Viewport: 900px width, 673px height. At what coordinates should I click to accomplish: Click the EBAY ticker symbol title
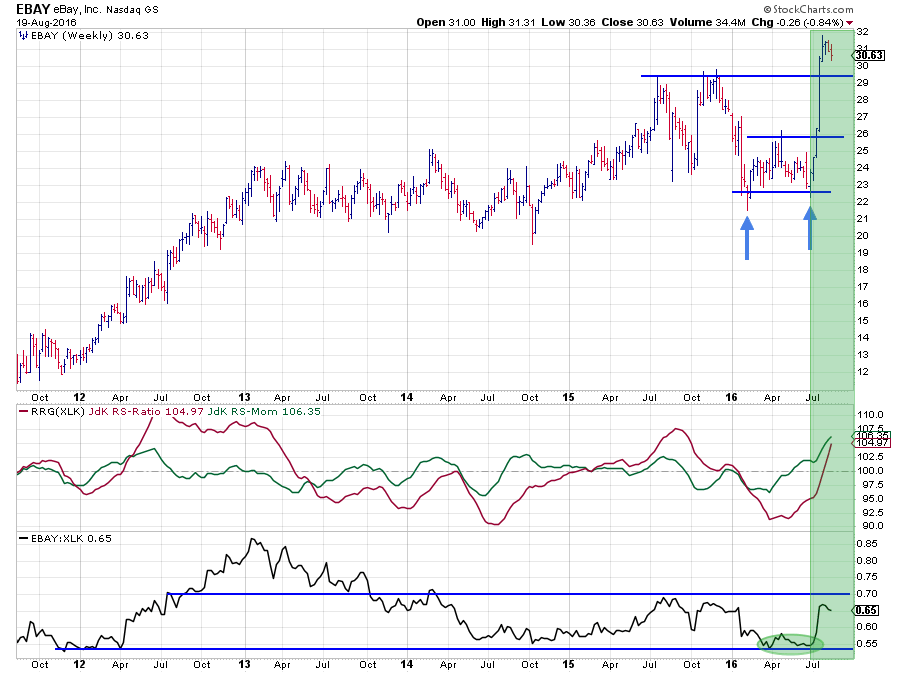[x=34, y=8]
